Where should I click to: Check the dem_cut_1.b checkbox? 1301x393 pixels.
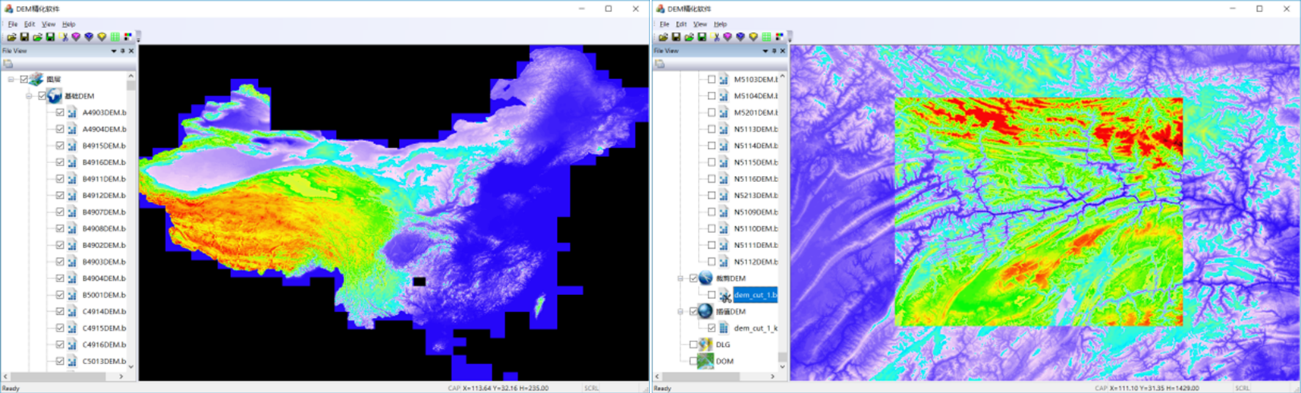tap(712, 295)
